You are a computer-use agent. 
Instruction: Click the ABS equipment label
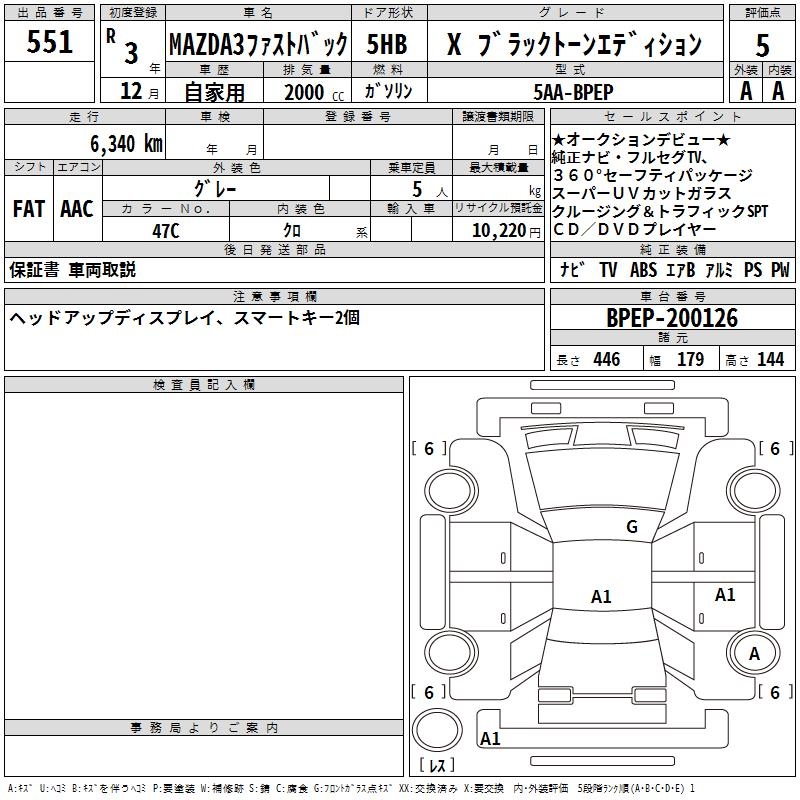643,269
